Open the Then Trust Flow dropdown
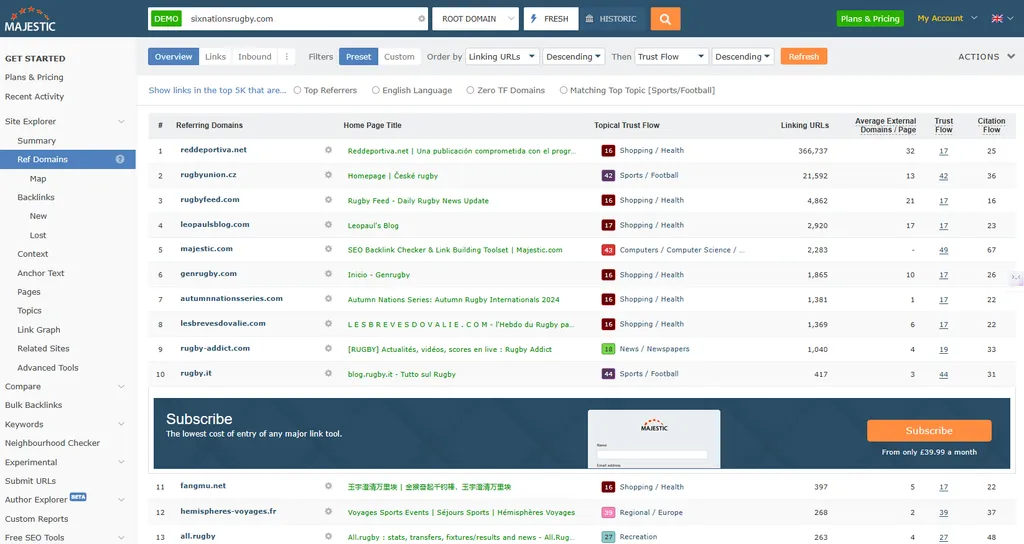The width and height of the screenshot is (1024, 544). (x=672, y=57)
